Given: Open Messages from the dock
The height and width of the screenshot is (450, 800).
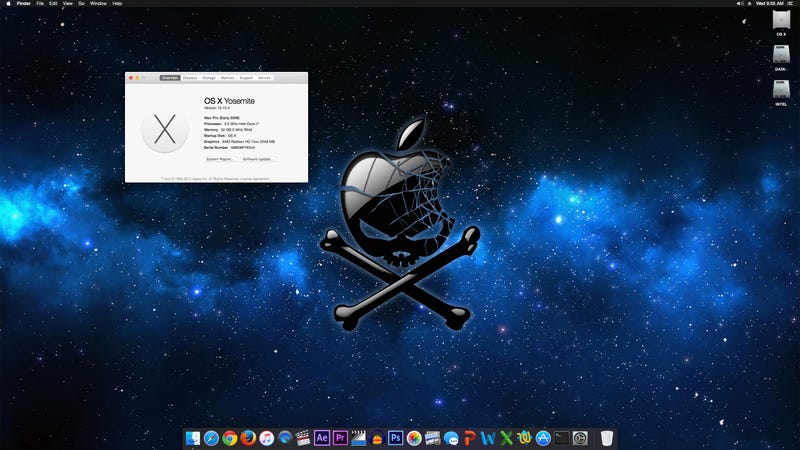Looking at the screenshot, I should [451, 438].
